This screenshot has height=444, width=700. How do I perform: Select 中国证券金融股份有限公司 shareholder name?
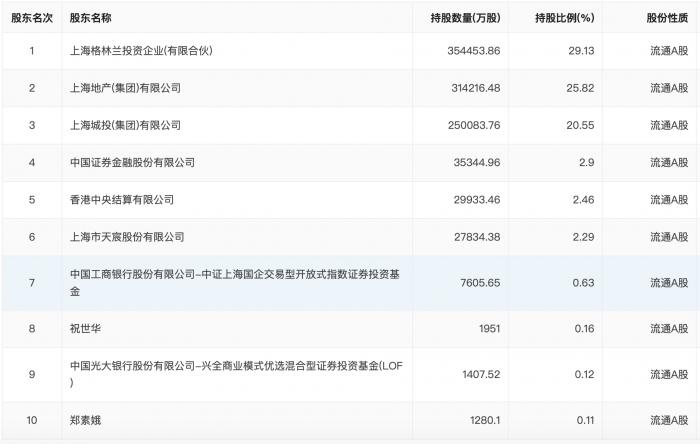coord(132,162)
